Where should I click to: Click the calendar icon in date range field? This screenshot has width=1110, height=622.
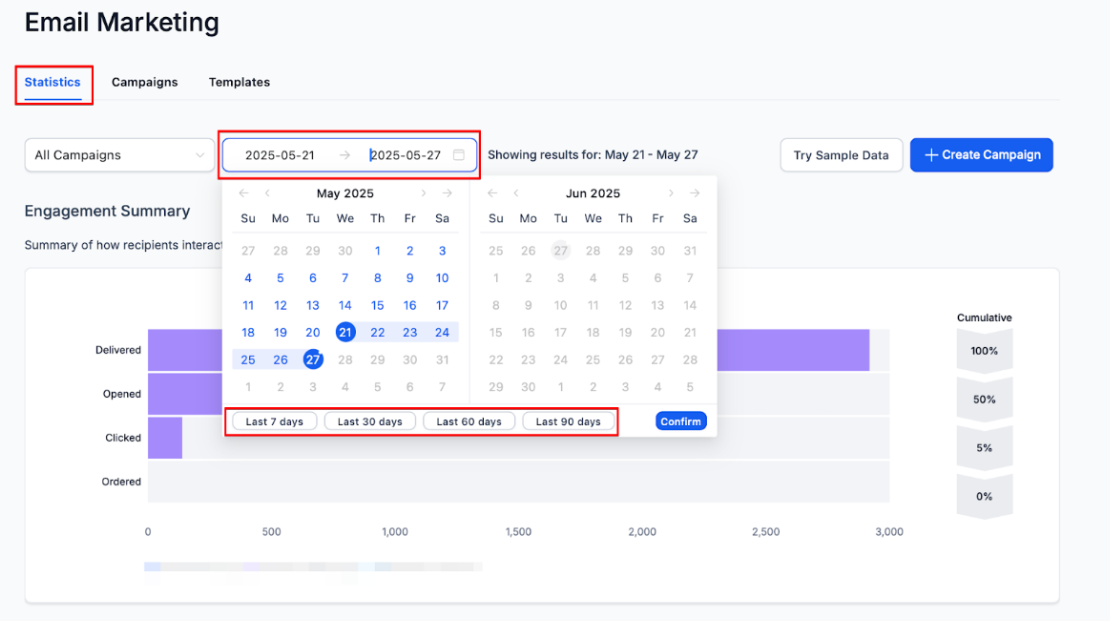click(x=459, y=155)
